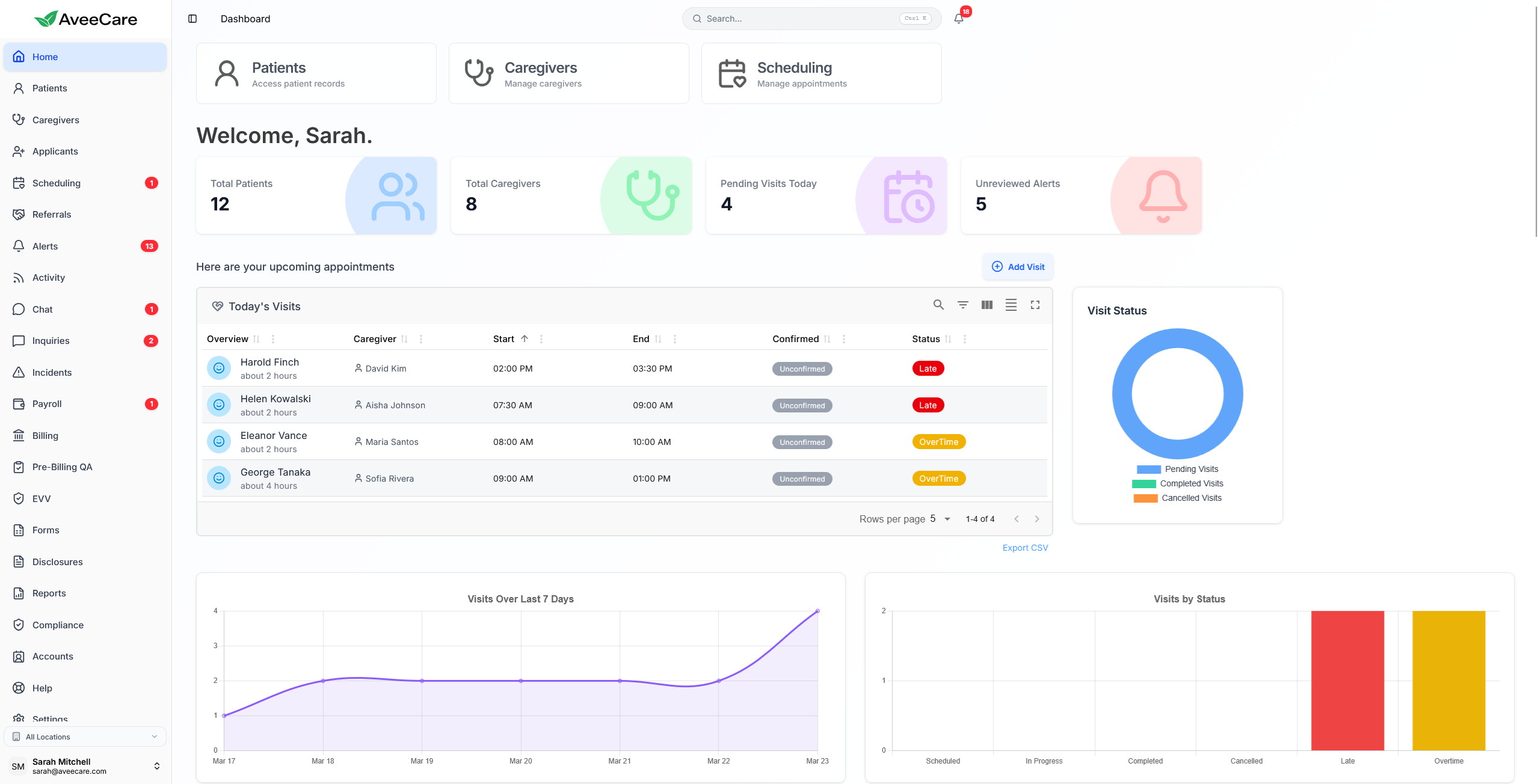Image resolution: width=1538 pixels, height=784 pixels.
Task: Click the Pending Visits legend color swatch
Action: (x=1148, y=469)
